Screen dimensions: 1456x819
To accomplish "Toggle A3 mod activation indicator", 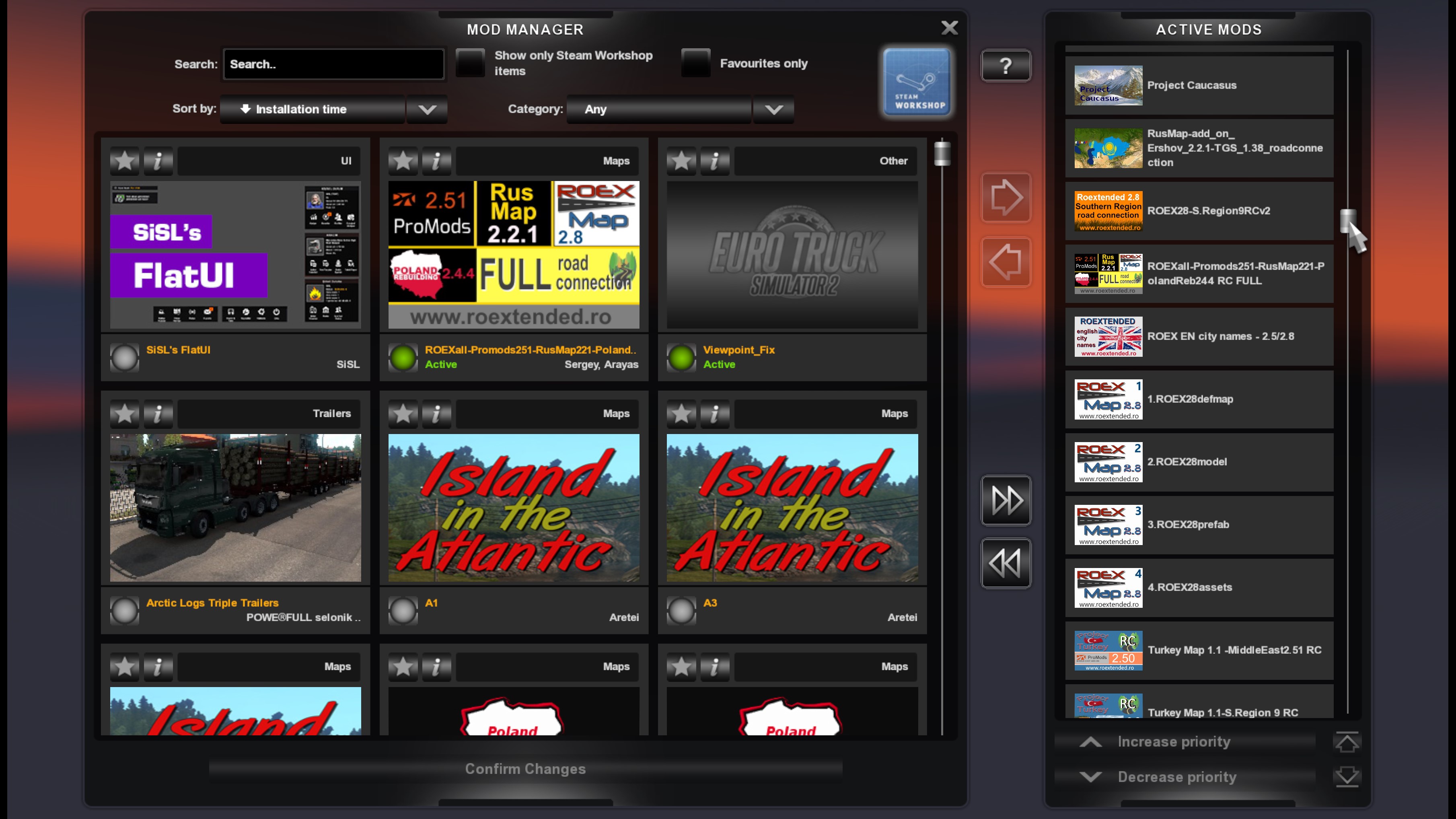I will tap(681, 611).
